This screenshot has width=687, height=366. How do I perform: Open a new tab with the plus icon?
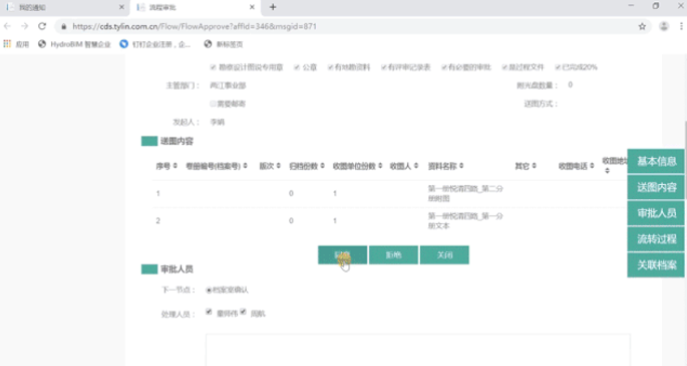(273, 7)
